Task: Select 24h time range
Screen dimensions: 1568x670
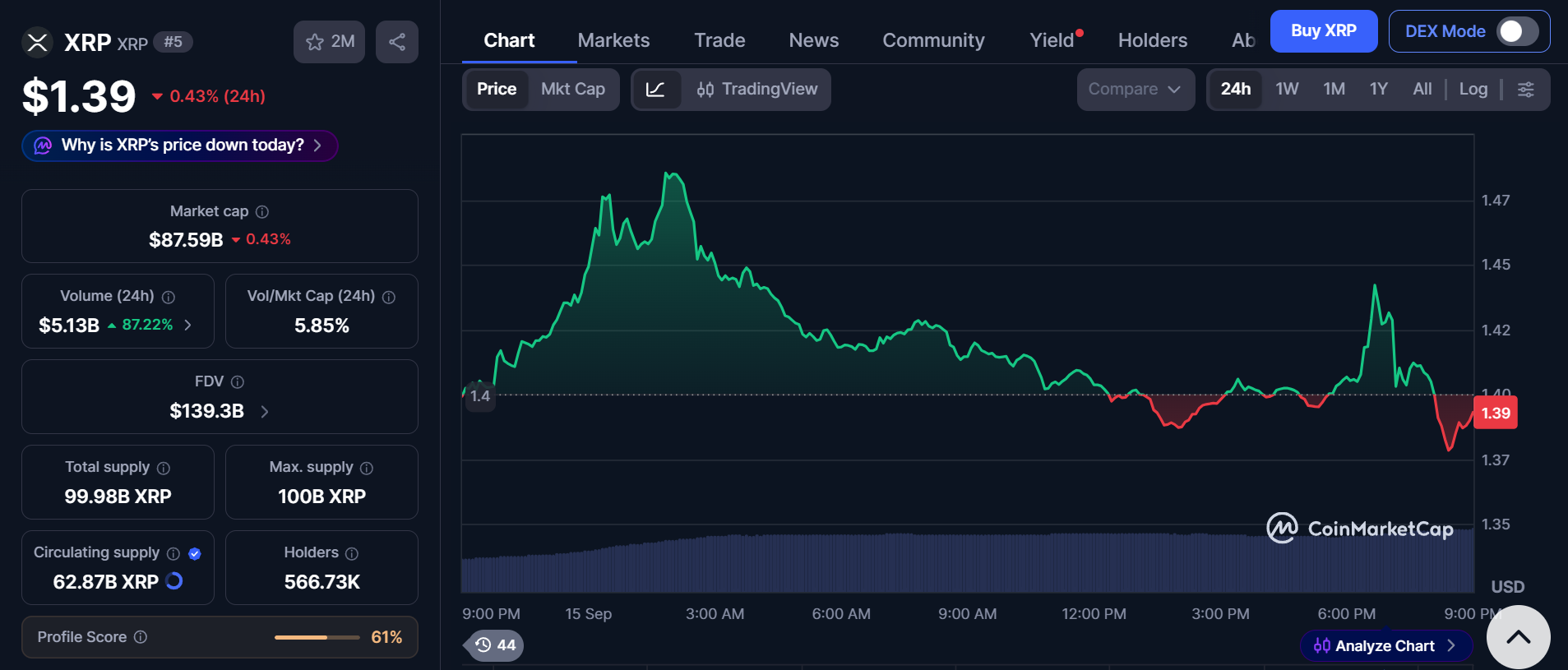Action: coord(1236,90)
